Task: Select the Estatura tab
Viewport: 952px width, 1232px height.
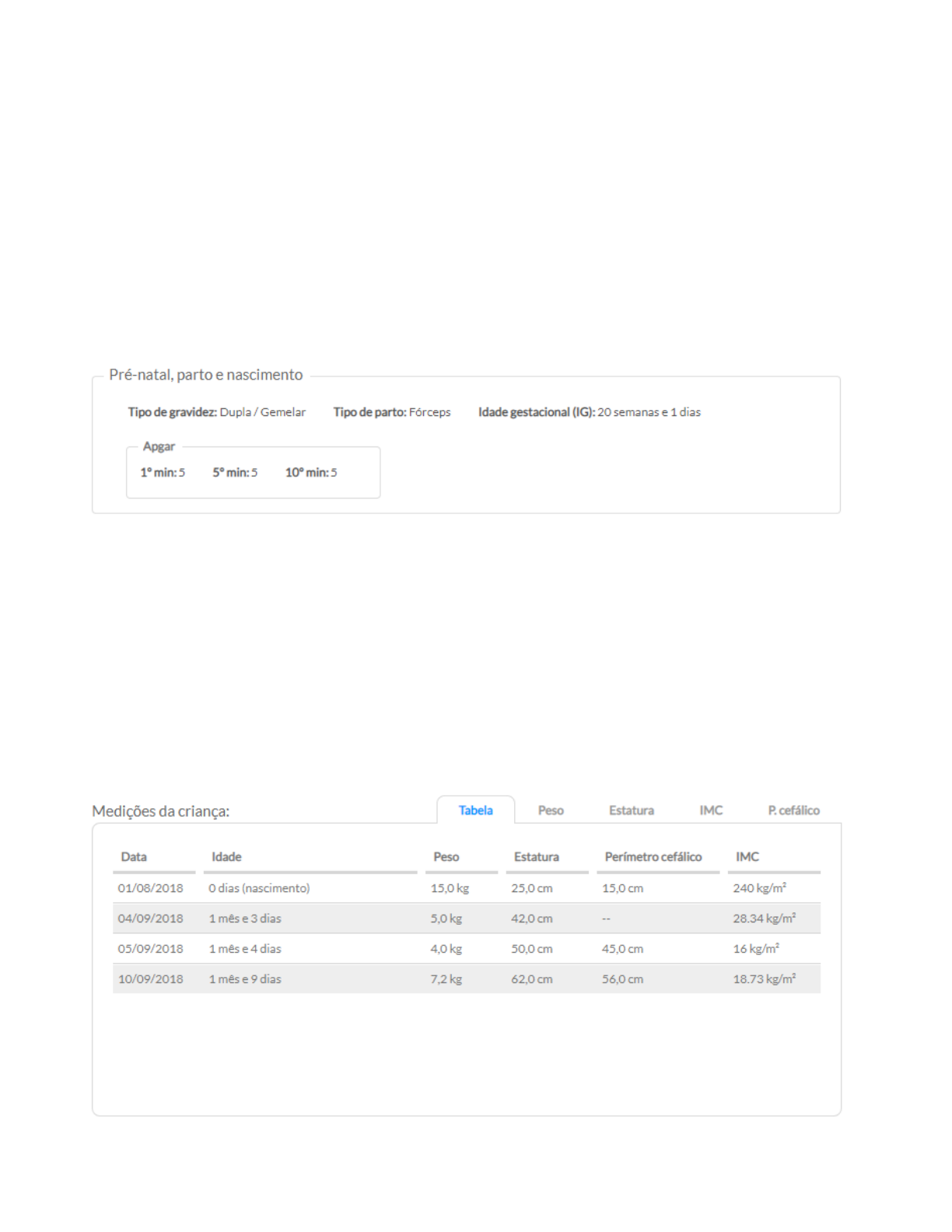Action: coord(631,810)
